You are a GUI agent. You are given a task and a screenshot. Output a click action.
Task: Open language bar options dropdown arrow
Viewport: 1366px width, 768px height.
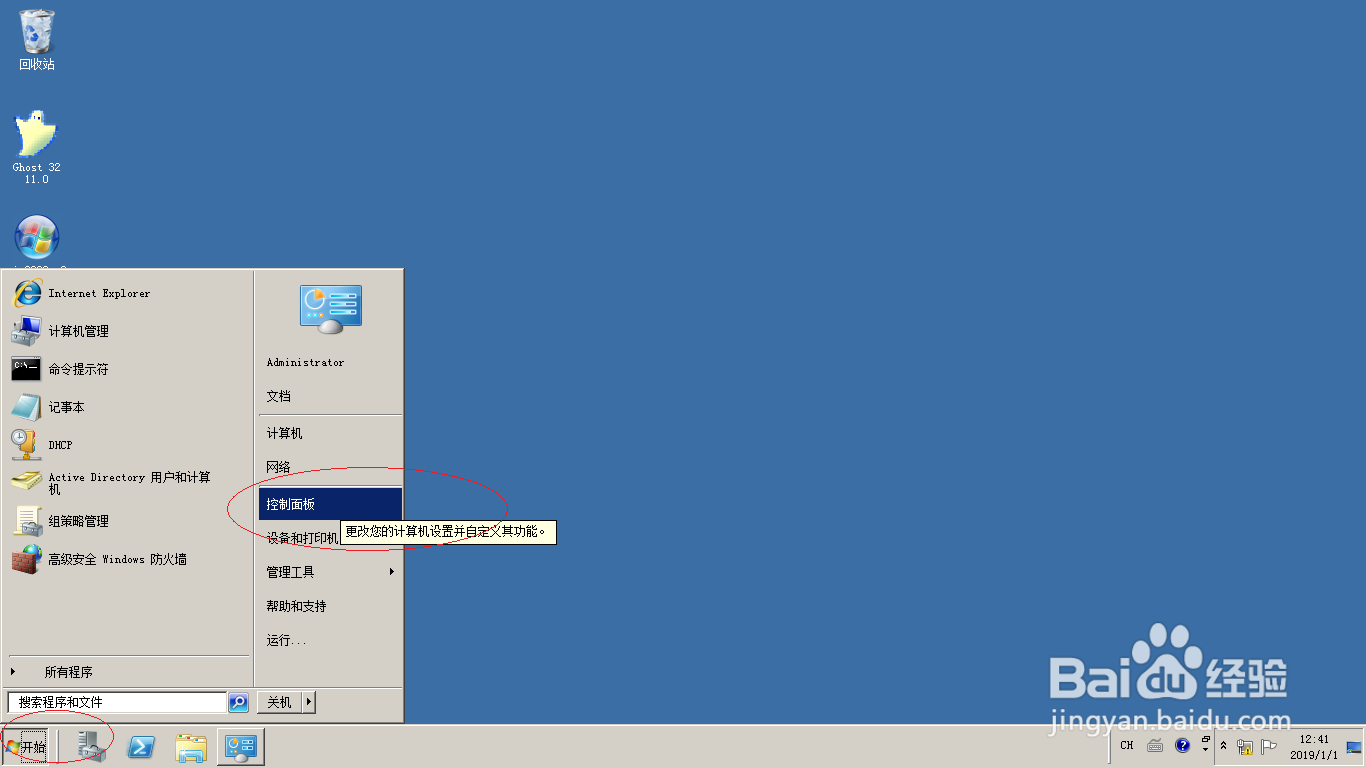(x=1206, y=750)
